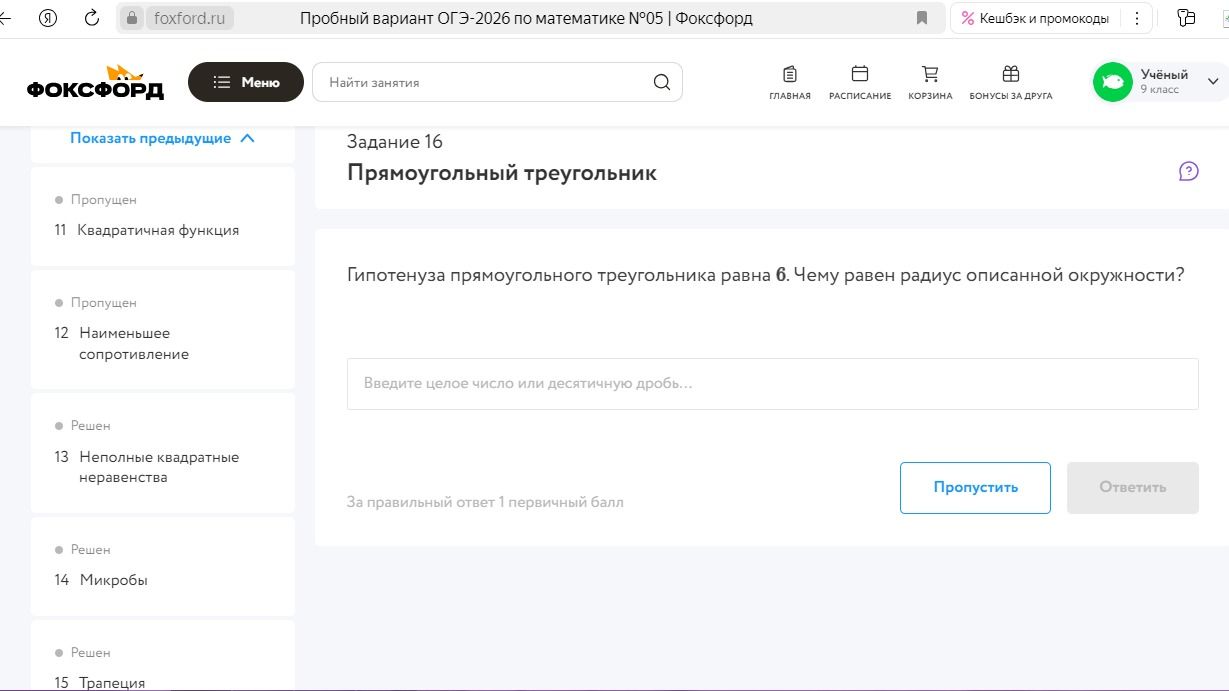Select task 11 Квадратичная функция
The width and height of the screenshot is (1229, 691).
coord(163,217)
